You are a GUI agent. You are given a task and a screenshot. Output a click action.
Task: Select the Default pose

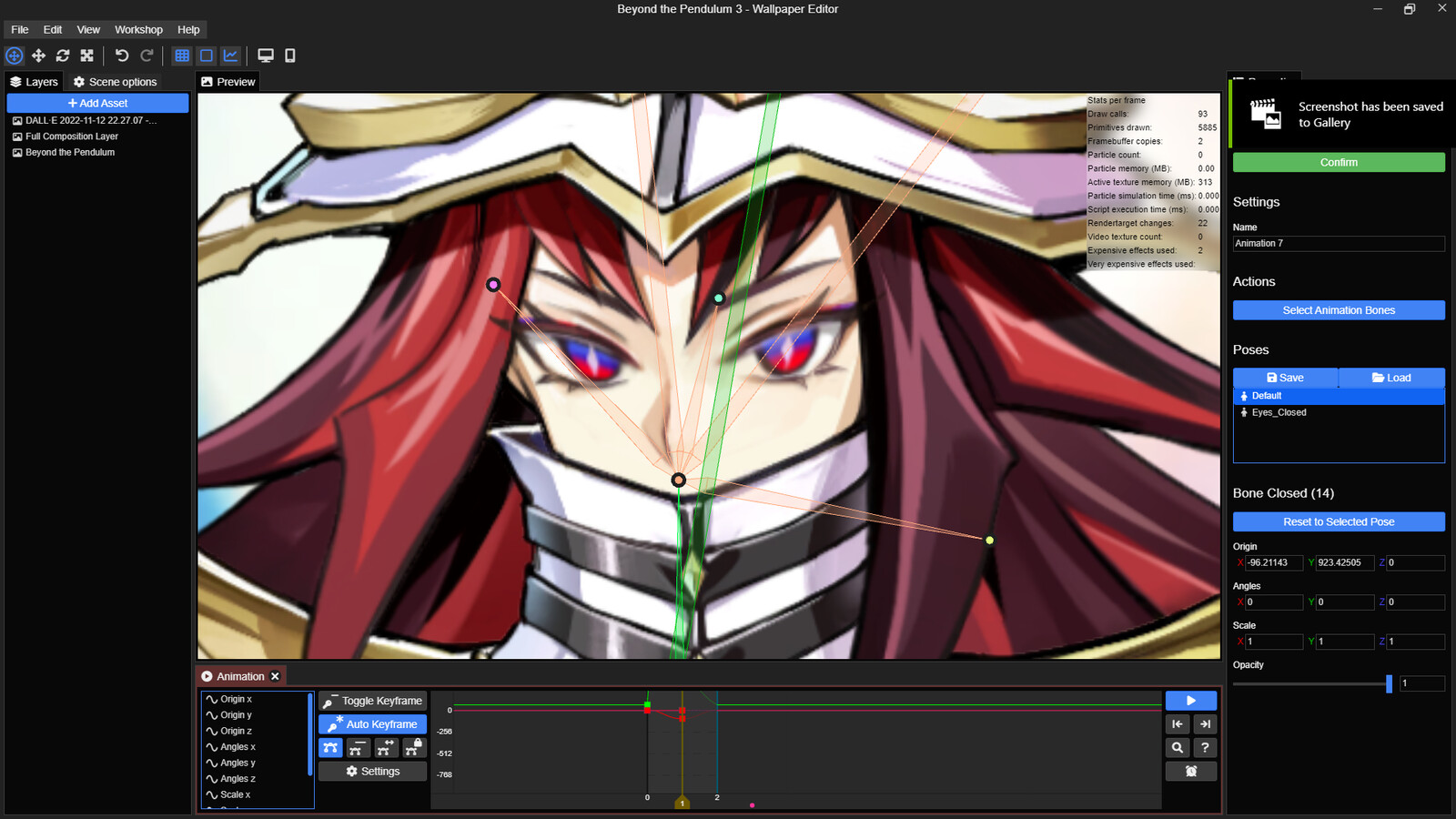[1339, 396]
